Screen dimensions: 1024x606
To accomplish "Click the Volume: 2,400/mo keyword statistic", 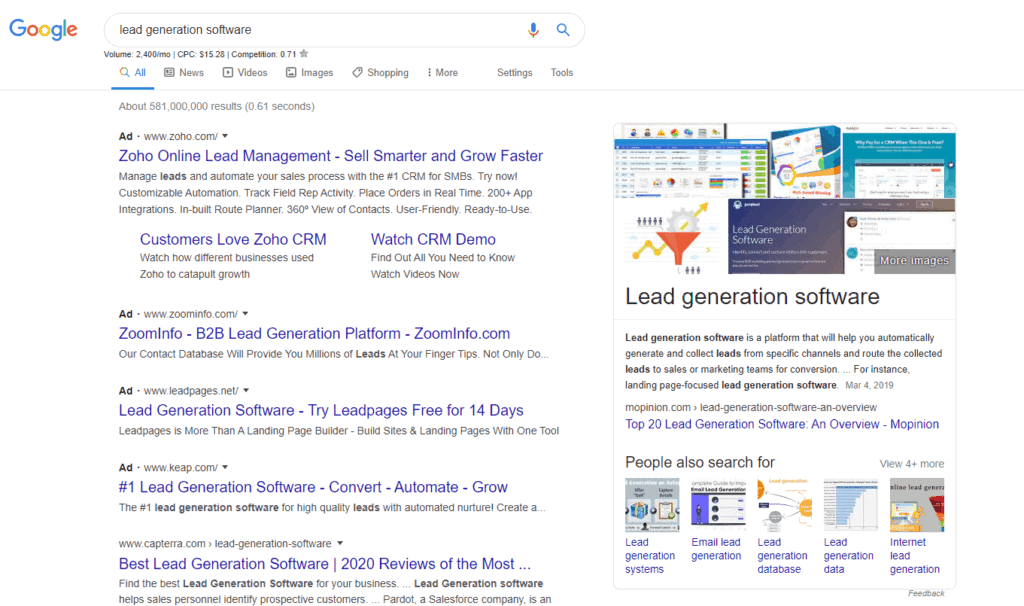I will tap(137, 54).
